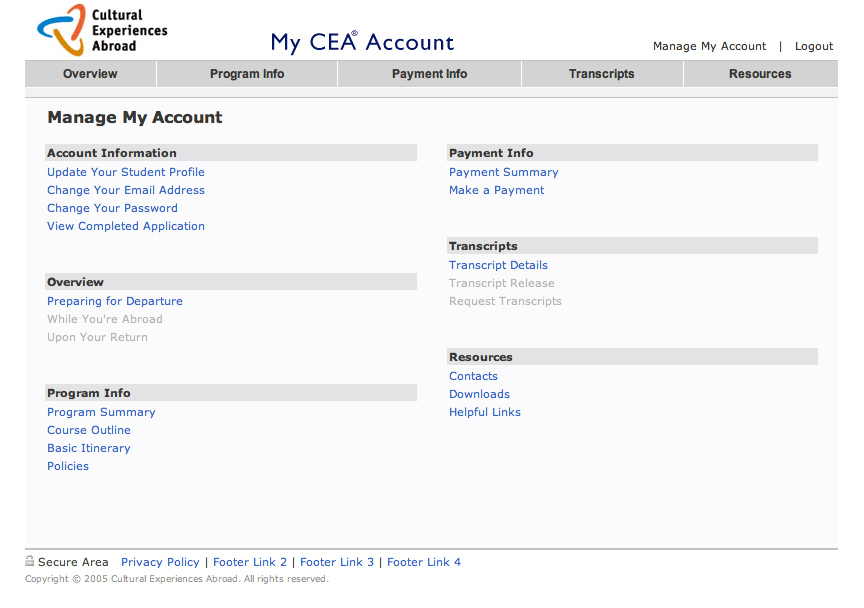Click Change Your Email Address

pyautogui.click(x=126, y=190)
